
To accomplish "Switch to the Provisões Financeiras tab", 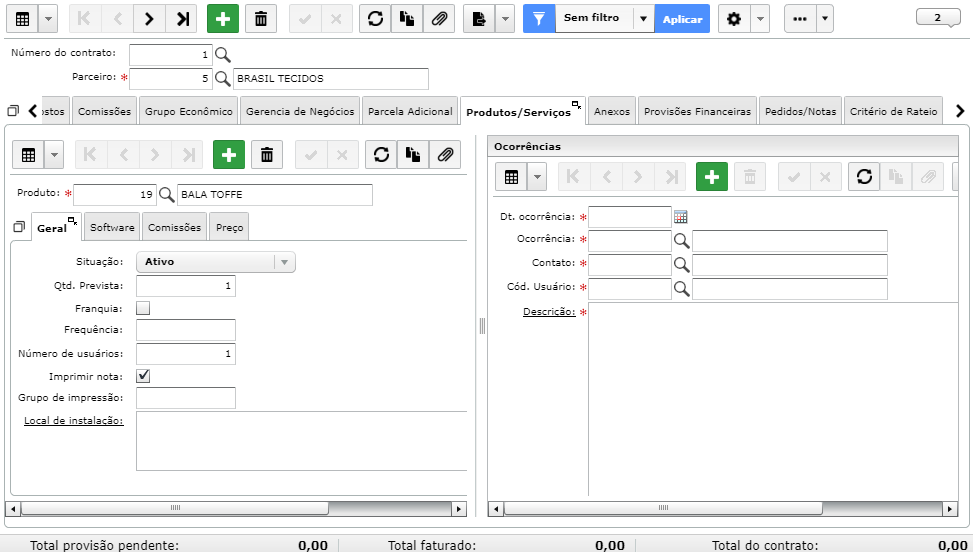I will pyautogui.click(x=697, y=112).
